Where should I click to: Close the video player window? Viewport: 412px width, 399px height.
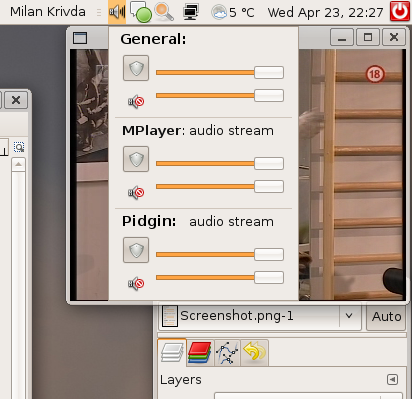[x=394, y=37]
